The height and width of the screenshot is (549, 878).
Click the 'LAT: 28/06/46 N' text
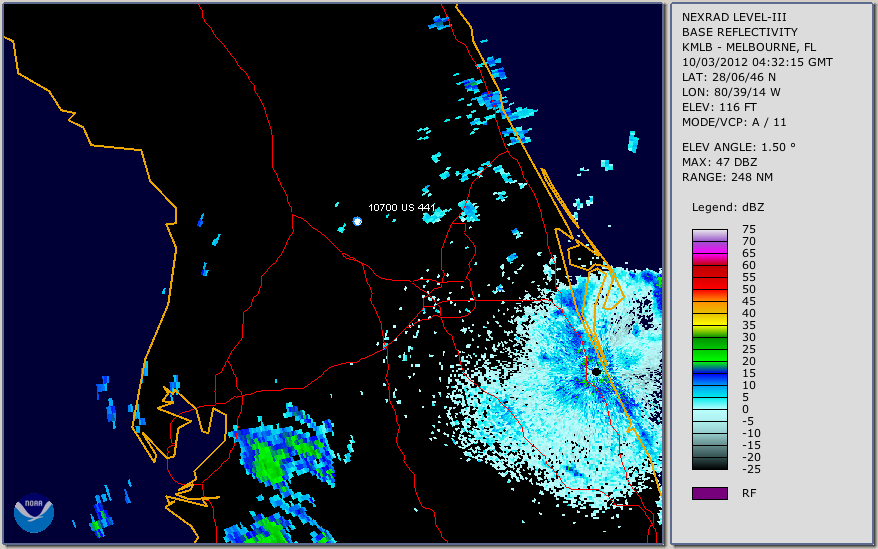tap(728, 77)
